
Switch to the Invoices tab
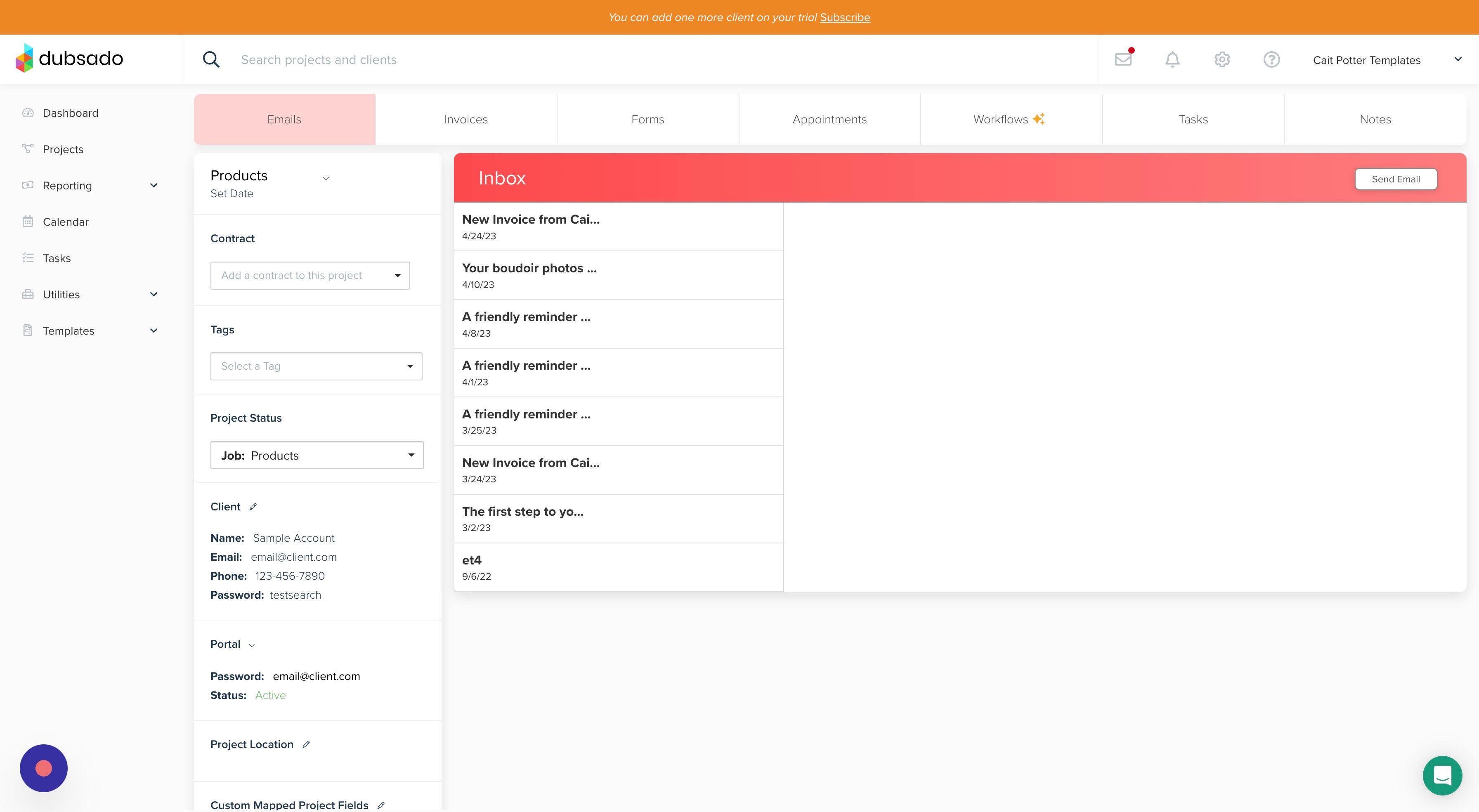(466, 119)
